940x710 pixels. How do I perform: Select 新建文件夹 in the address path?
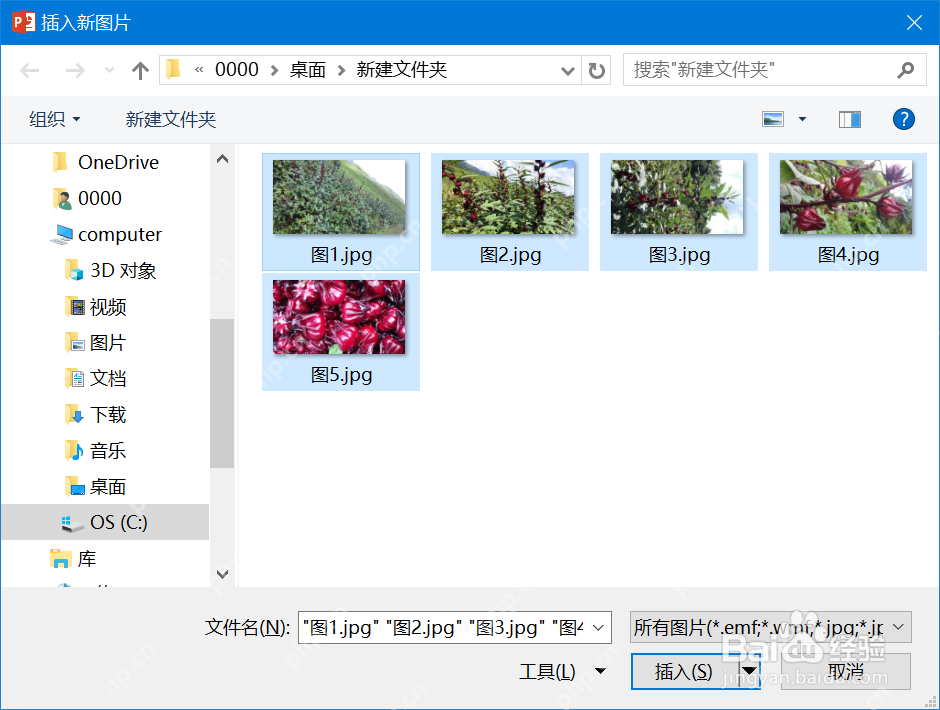pyautogui.click(x=402, y=70)
